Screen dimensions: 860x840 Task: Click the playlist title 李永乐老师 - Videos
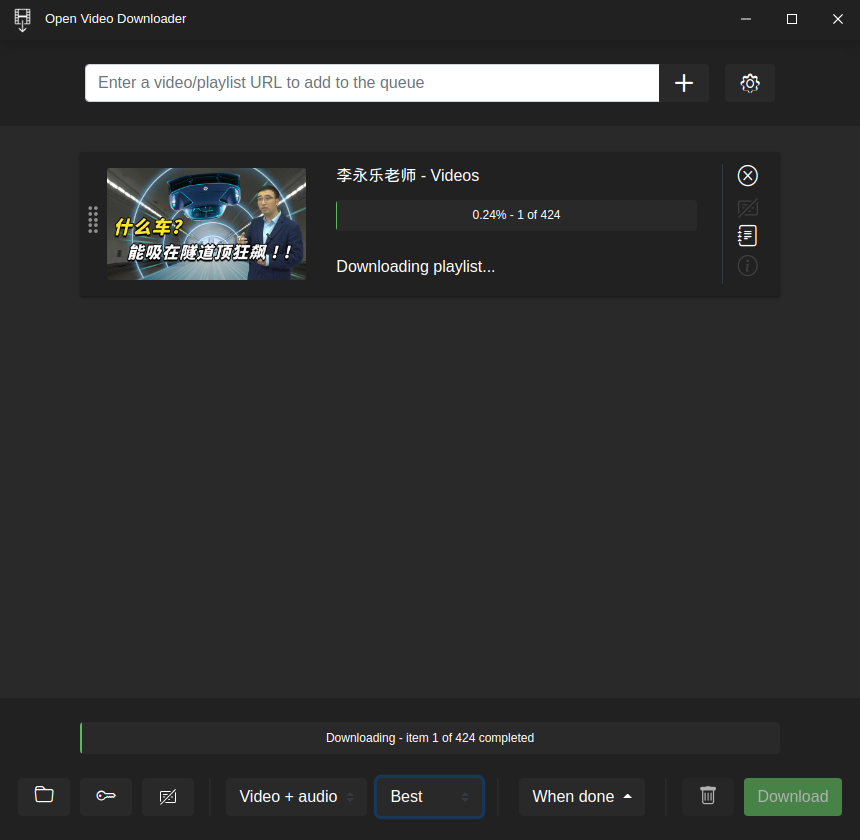pos(408,175)
